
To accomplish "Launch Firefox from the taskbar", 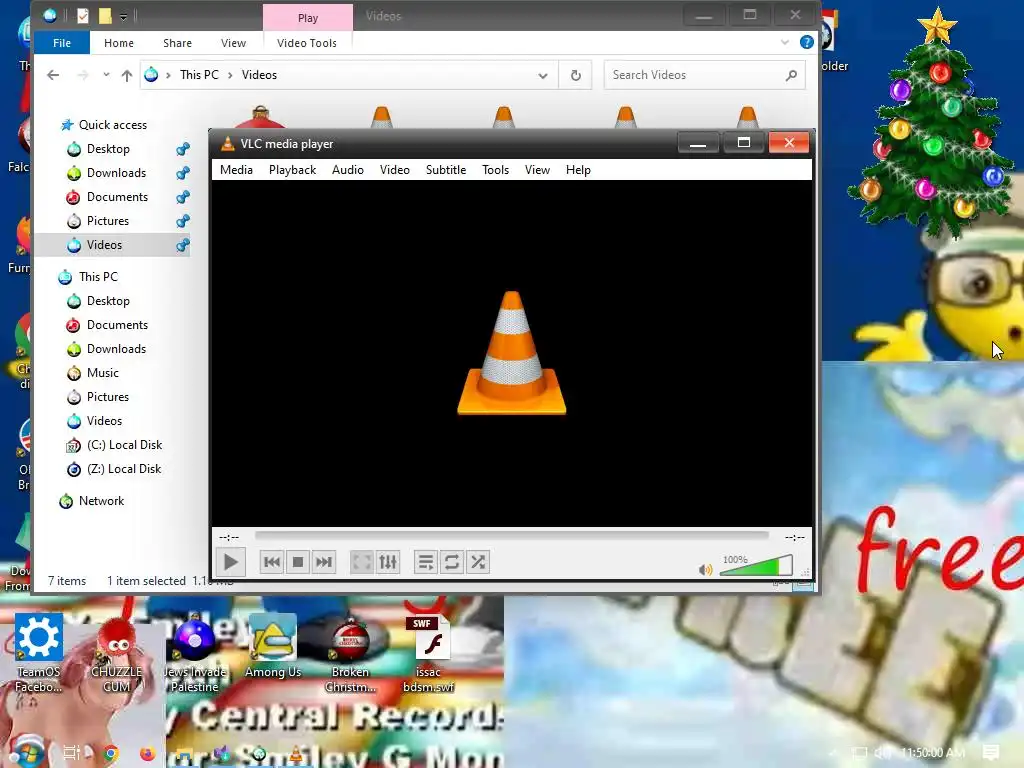I will (148, 753).
